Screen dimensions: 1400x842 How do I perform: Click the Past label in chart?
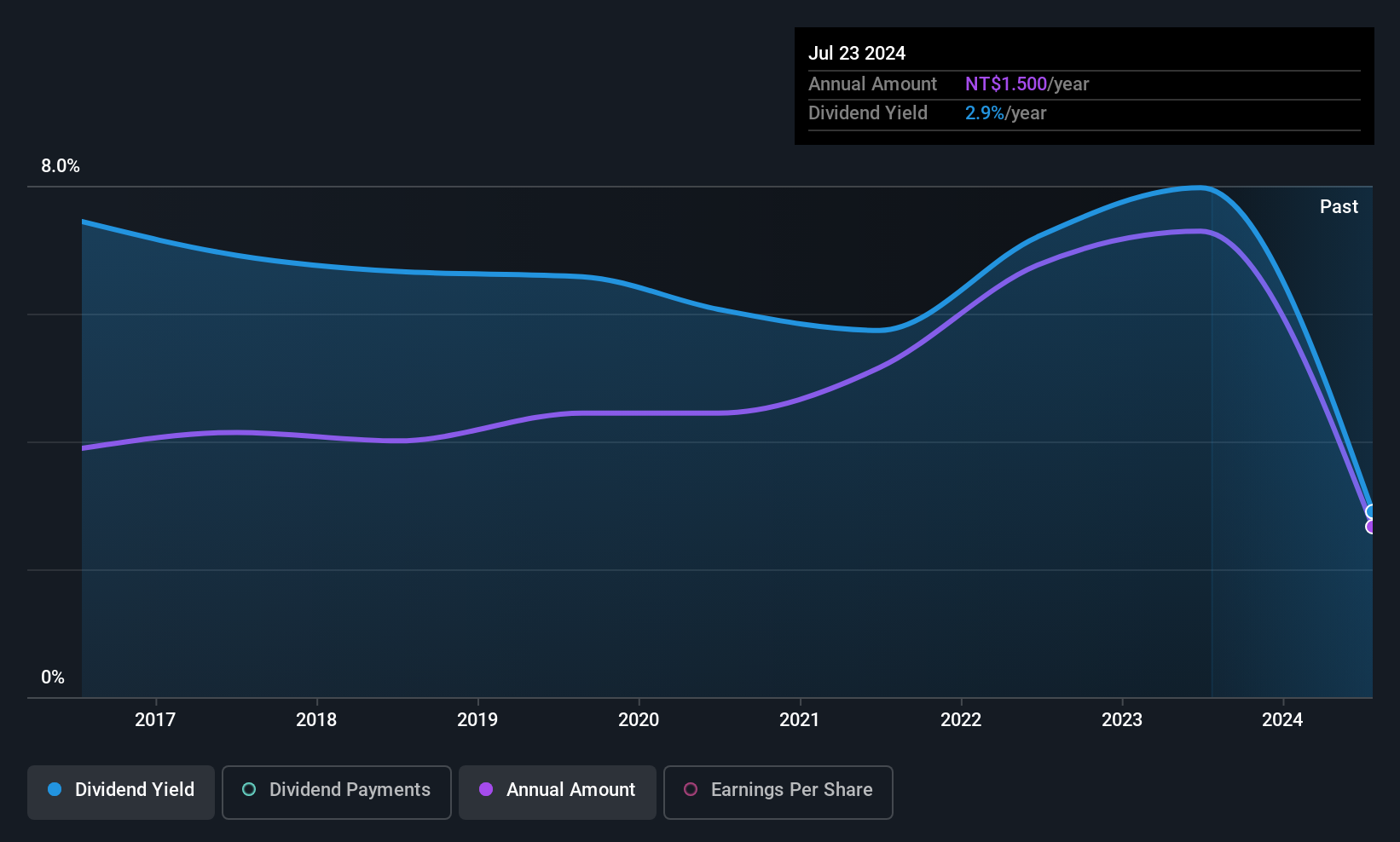pos(1339,206)
